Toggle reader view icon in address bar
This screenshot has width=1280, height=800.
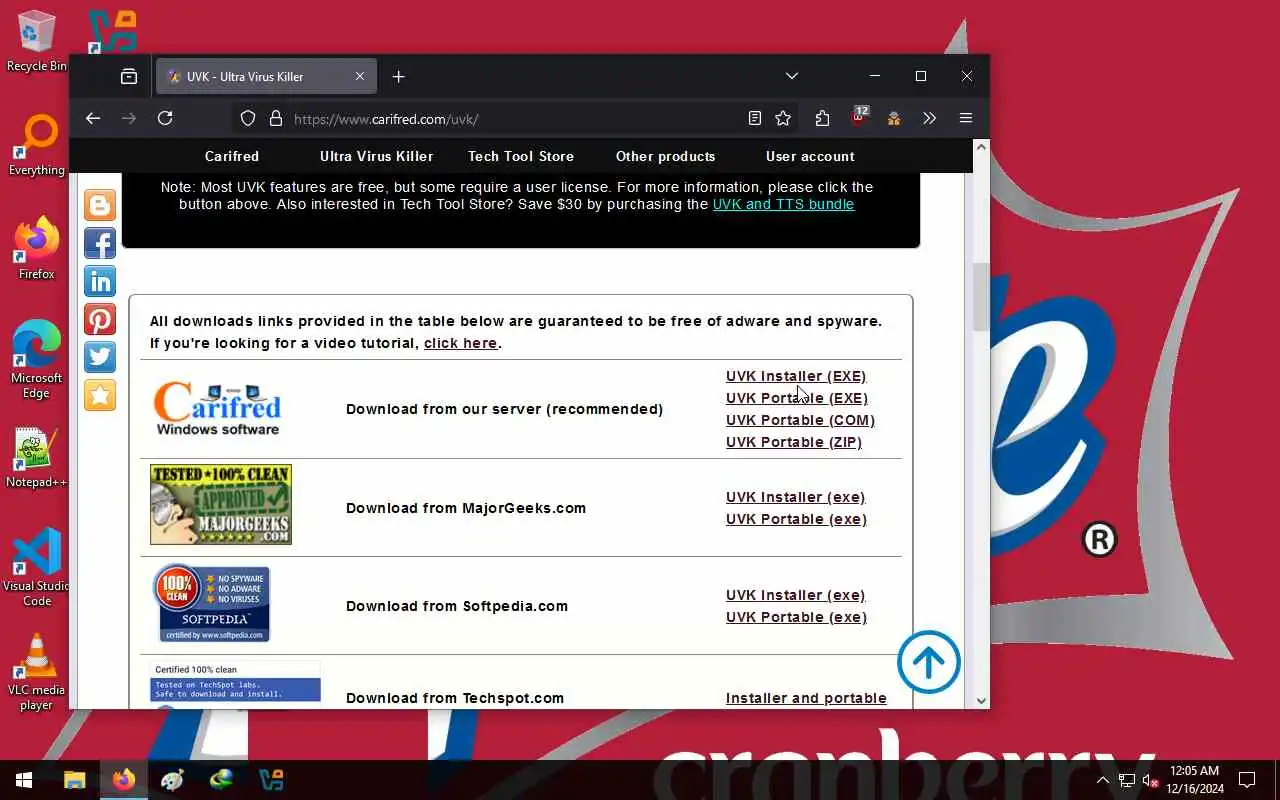coord(755,119)
